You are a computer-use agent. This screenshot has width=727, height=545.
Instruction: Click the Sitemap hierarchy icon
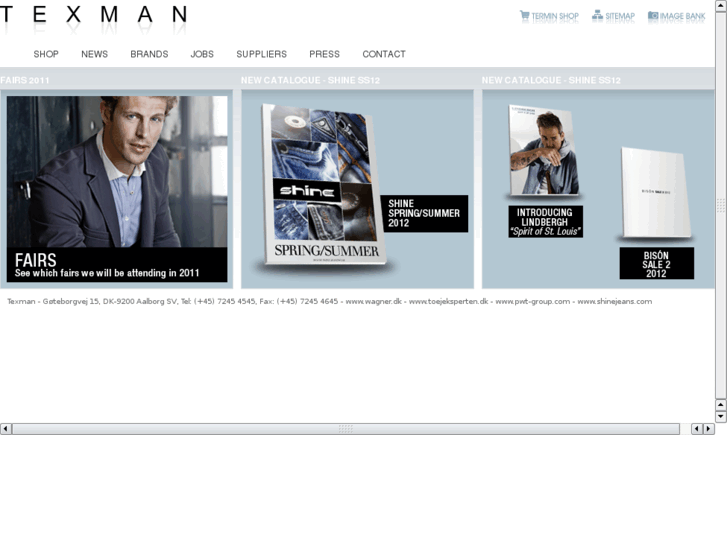(x=597, y=16)
